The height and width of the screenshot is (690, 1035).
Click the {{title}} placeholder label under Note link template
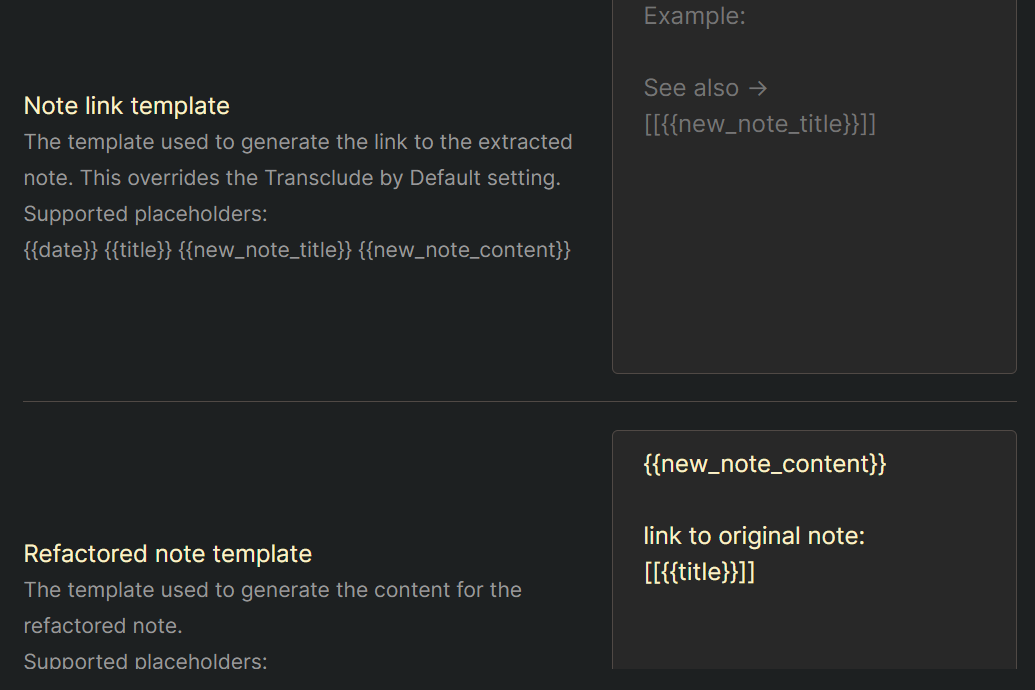coord(135,249)
